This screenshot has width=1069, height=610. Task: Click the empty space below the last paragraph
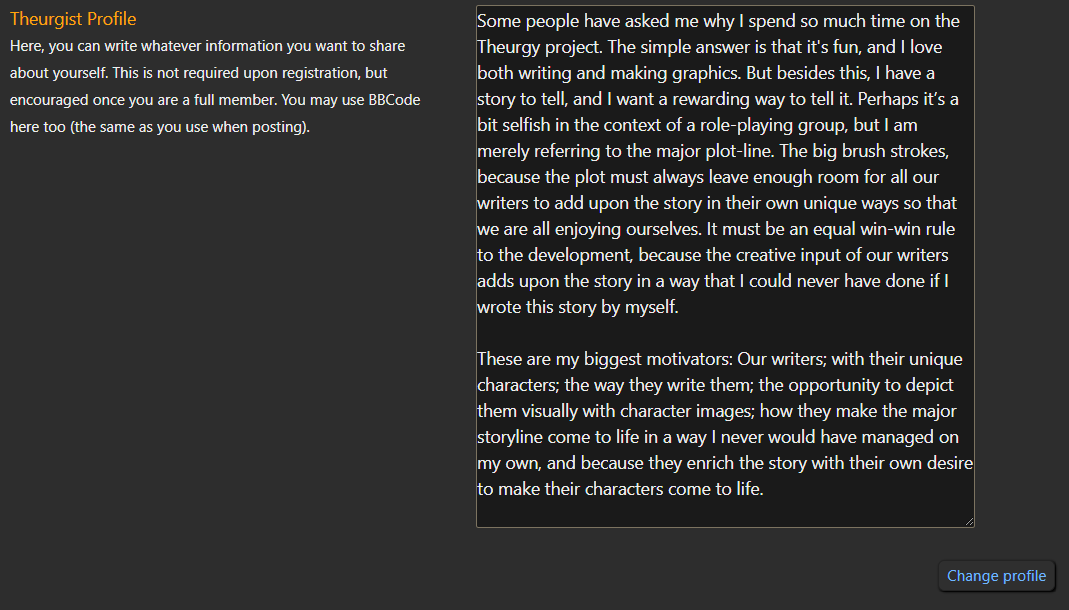725,513
